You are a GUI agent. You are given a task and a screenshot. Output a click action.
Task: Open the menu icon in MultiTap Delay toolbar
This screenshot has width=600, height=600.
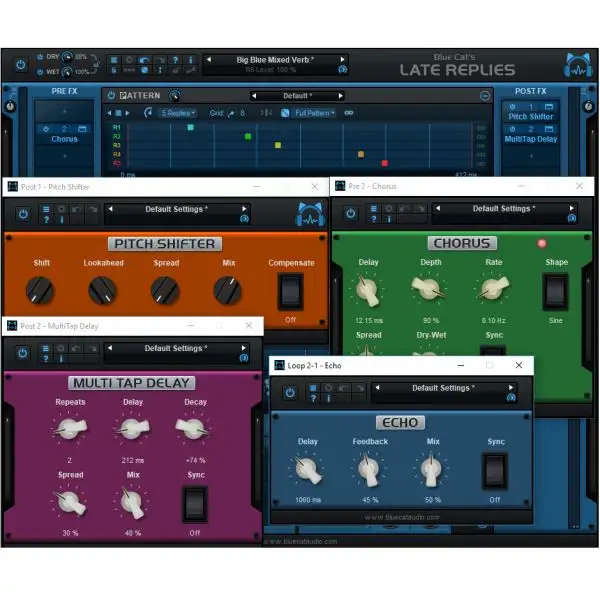pyautogui.click(x=46, y=349)
